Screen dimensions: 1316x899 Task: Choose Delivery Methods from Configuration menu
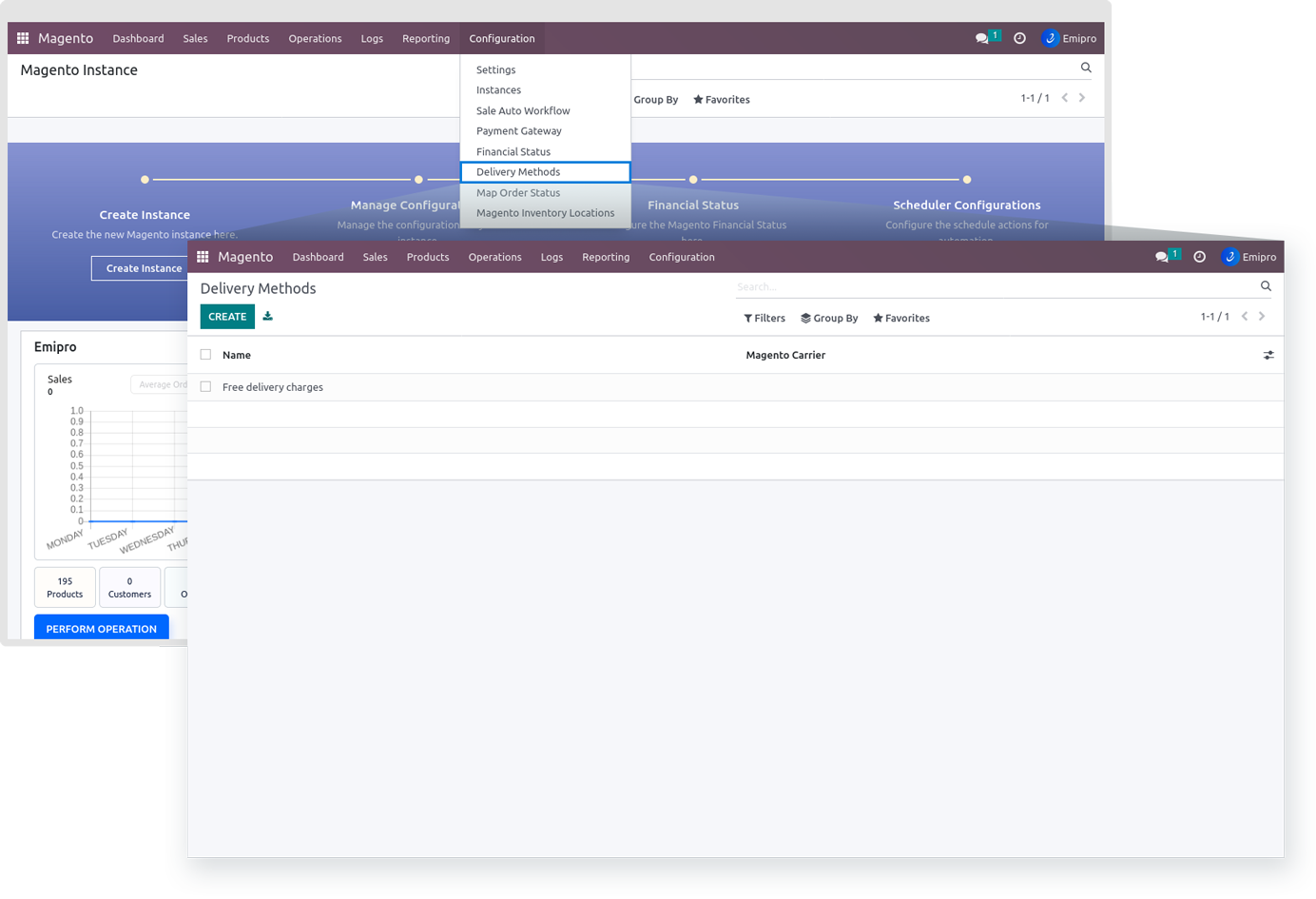point(518,172)
